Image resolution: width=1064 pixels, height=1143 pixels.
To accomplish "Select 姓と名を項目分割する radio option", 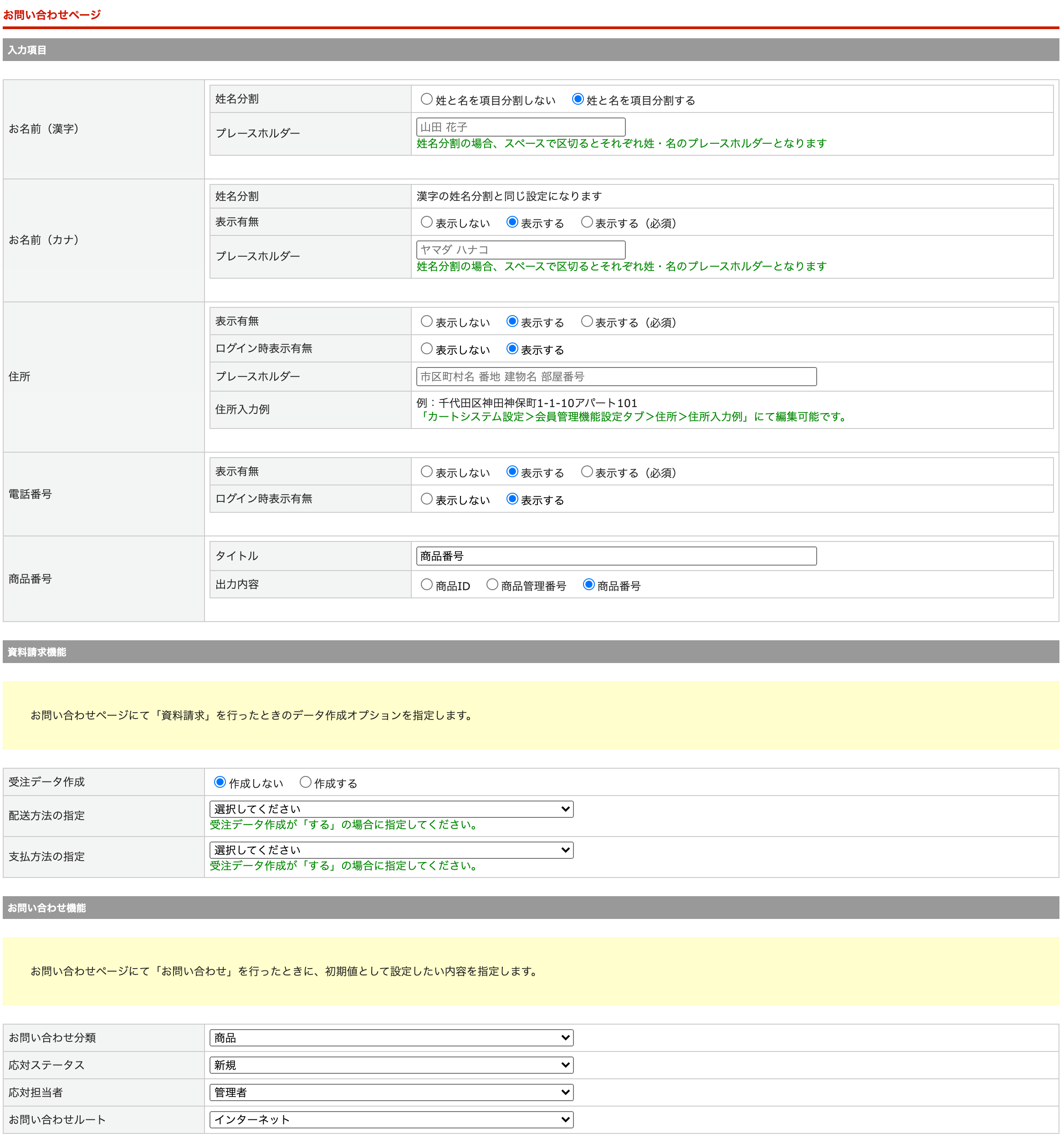I will coord(578,99).
